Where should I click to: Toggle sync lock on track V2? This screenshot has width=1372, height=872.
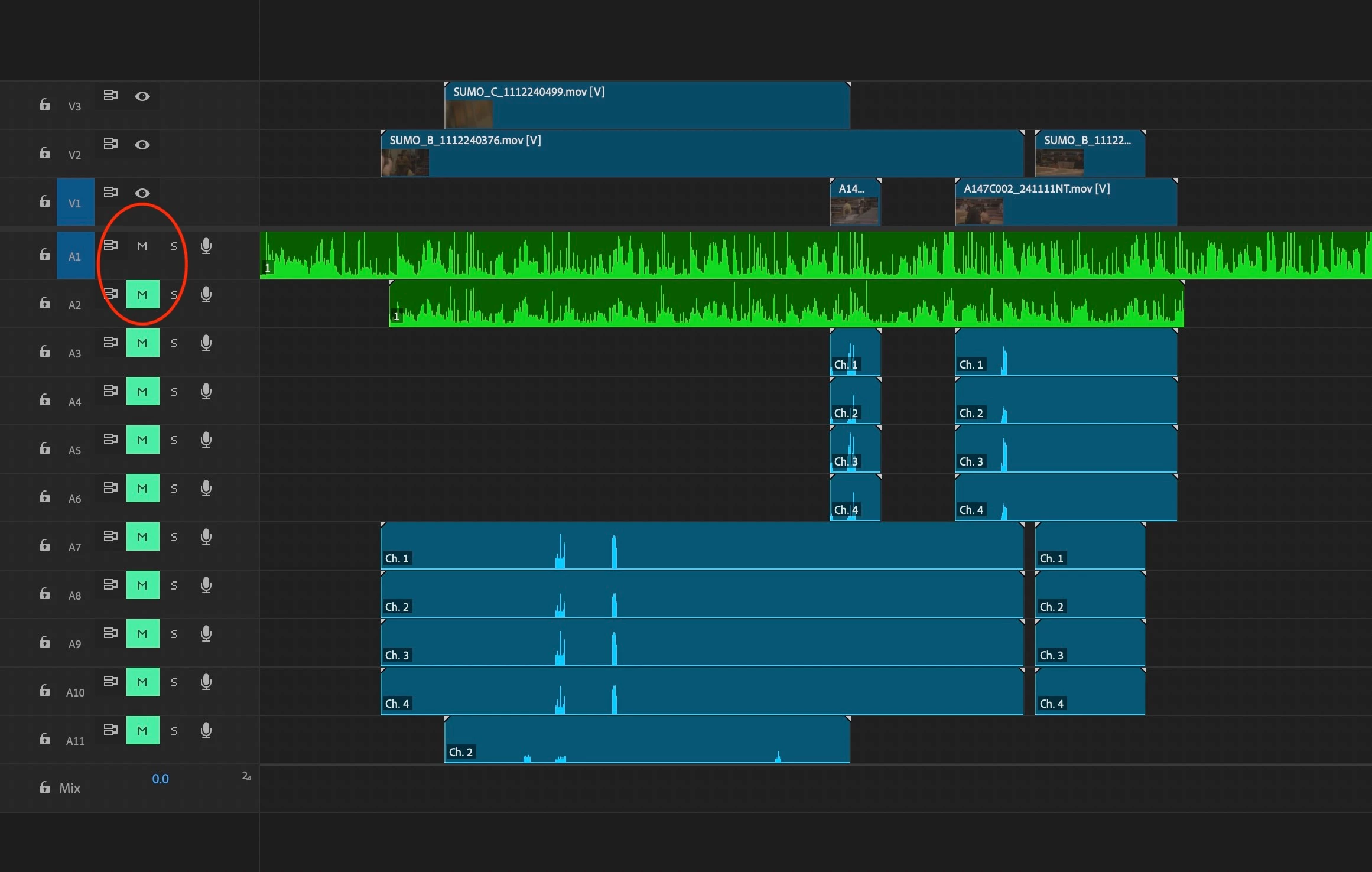point(110,144)
